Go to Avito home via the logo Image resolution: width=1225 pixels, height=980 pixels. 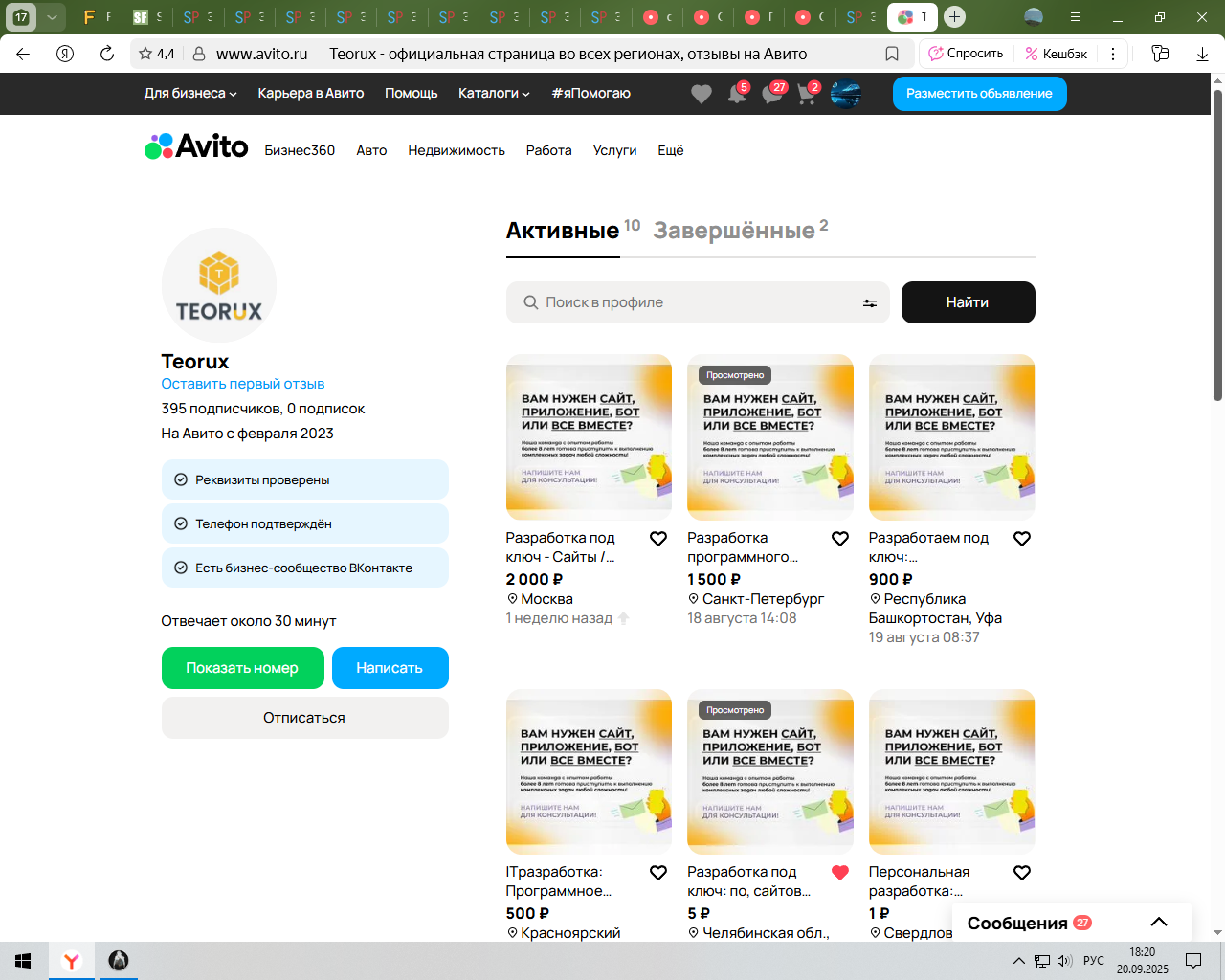coord(196,146)
